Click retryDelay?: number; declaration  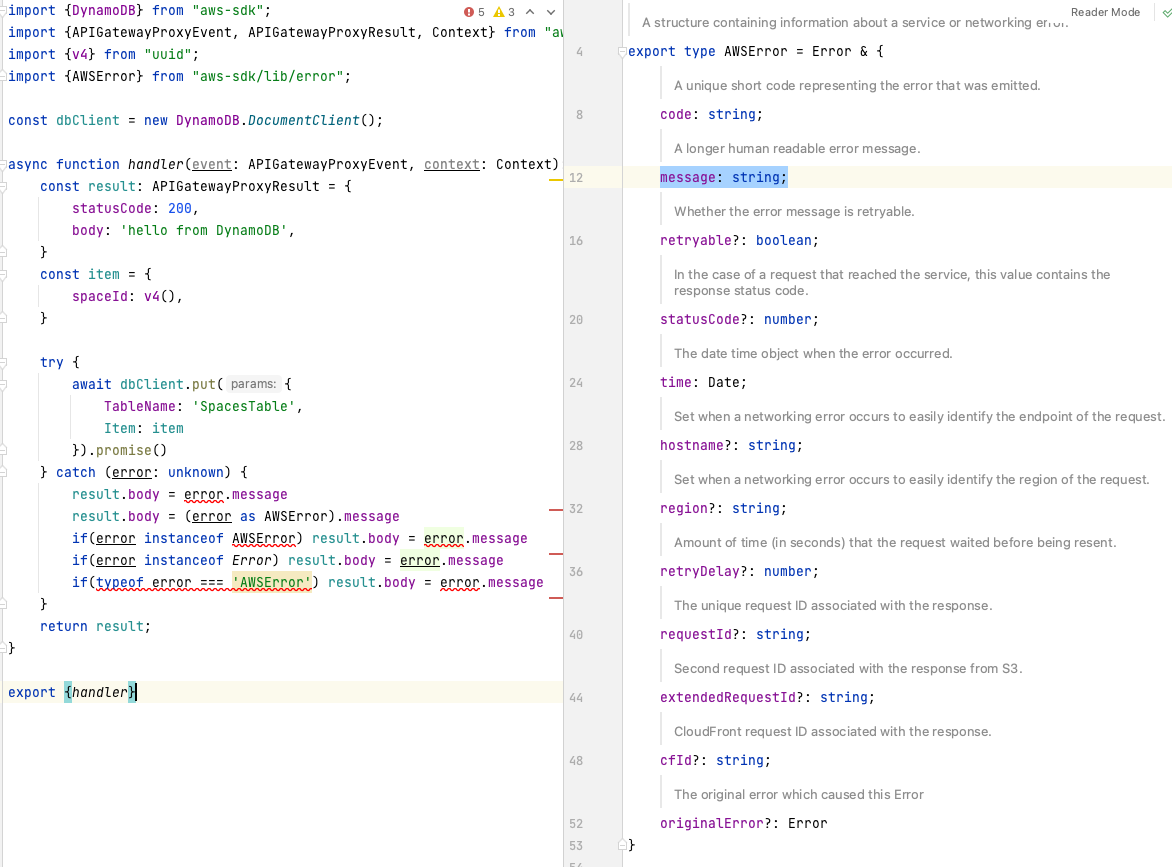click(x=739, y=572)
